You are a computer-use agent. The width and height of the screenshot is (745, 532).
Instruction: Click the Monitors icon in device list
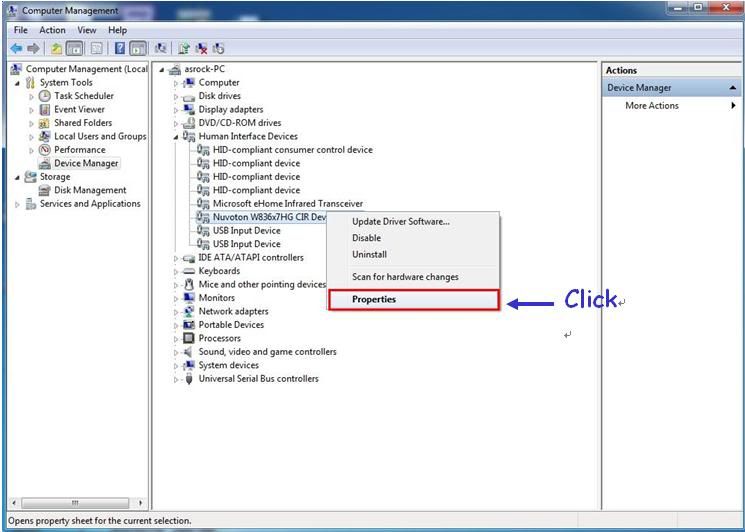(x=189, y=298)
